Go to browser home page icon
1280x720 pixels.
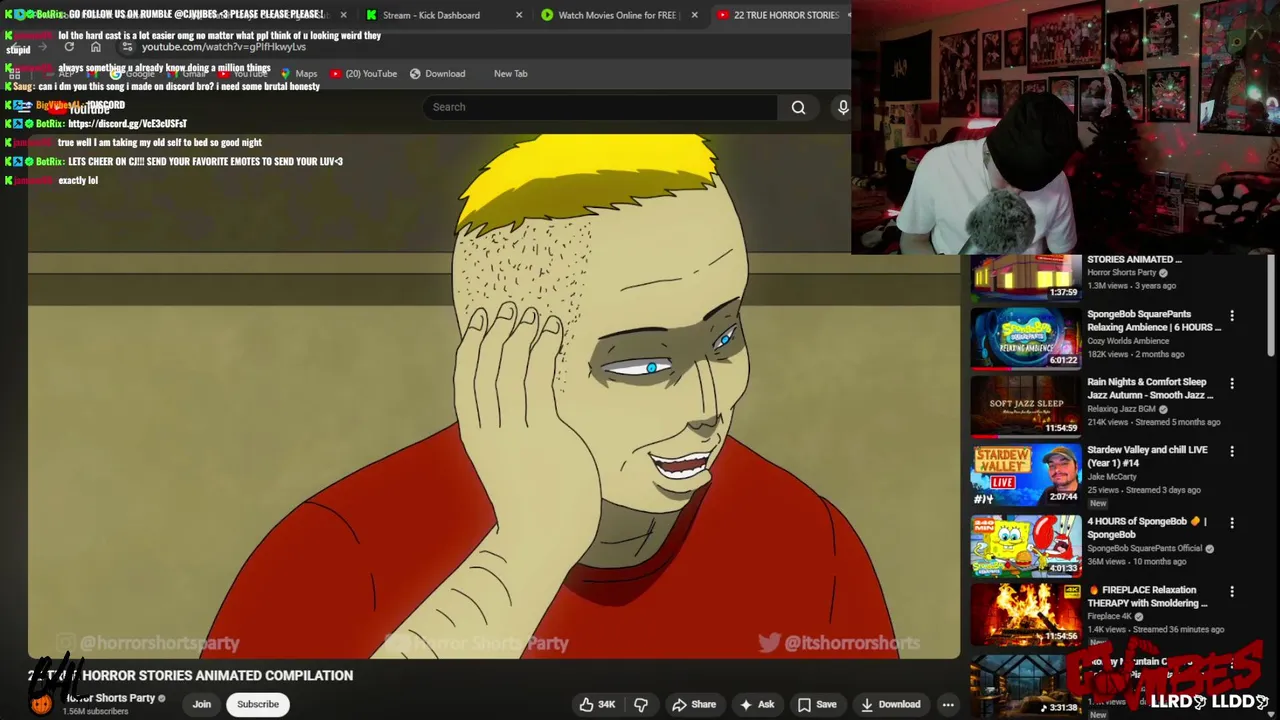tap(96, 47)
